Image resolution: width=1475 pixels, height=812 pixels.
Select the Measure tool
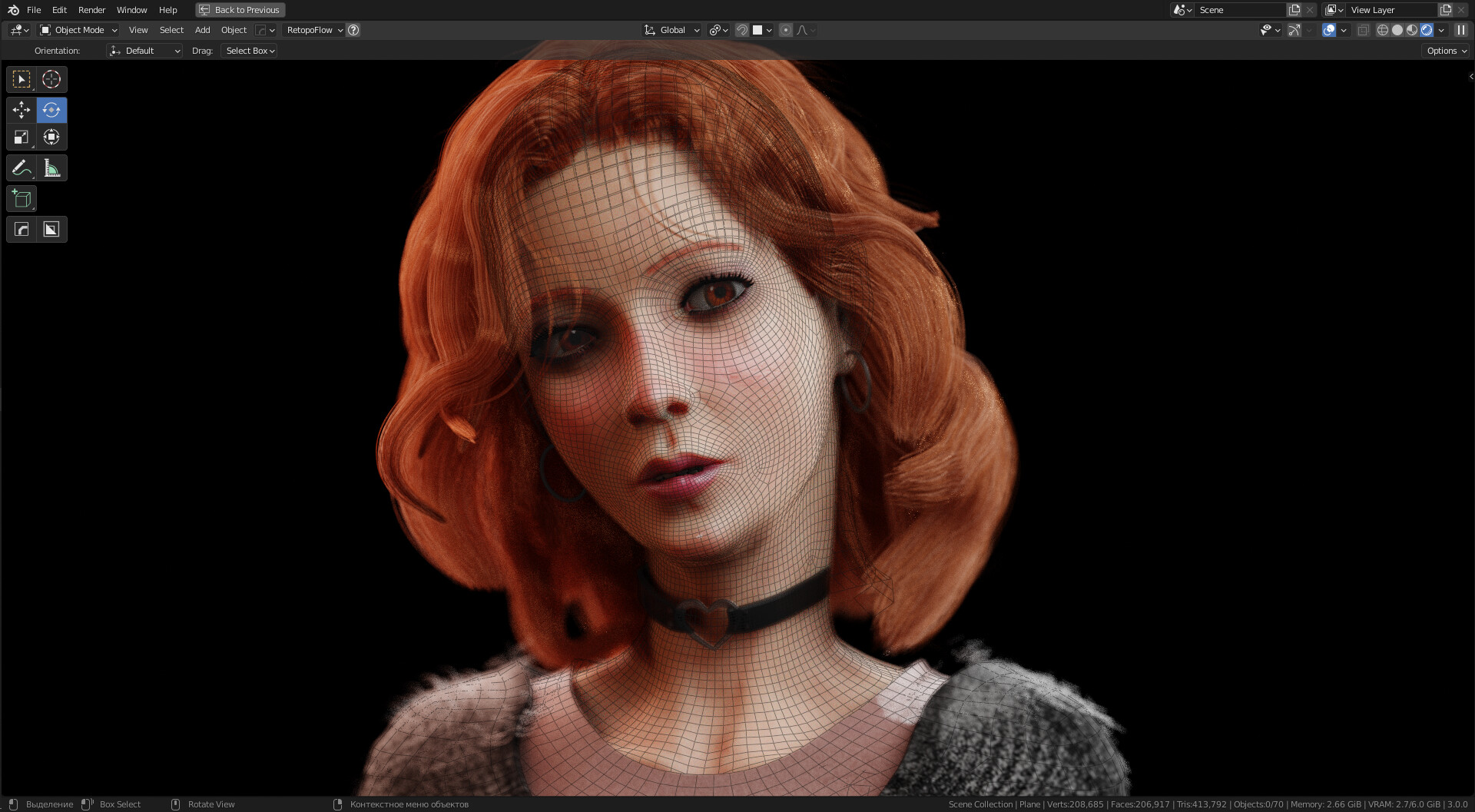(51, 167)
